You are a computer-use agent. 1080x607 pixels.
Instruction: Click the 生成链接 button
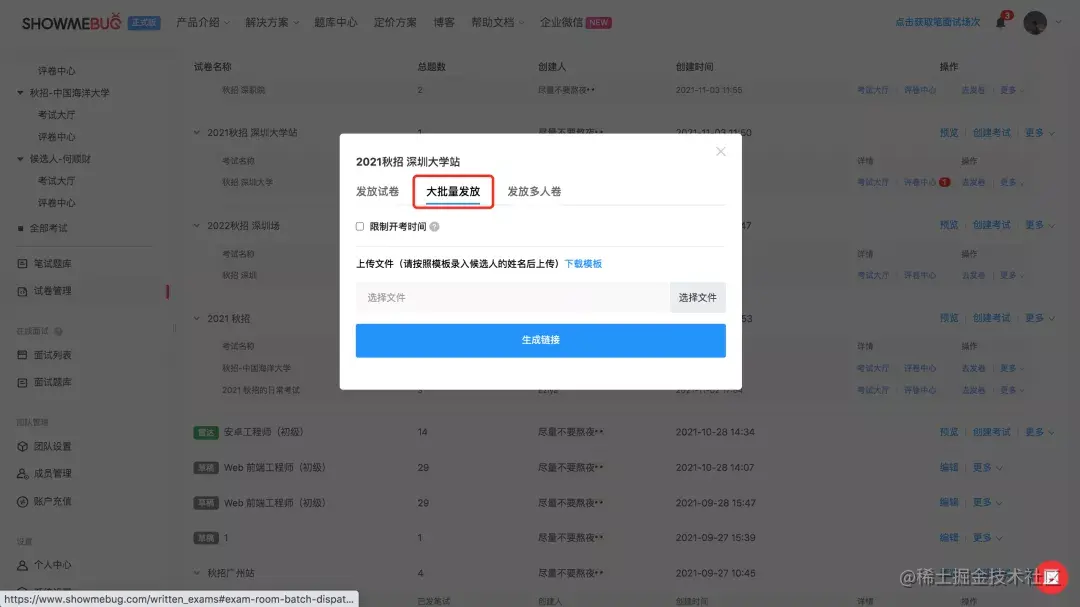click(x=540, y=340)
